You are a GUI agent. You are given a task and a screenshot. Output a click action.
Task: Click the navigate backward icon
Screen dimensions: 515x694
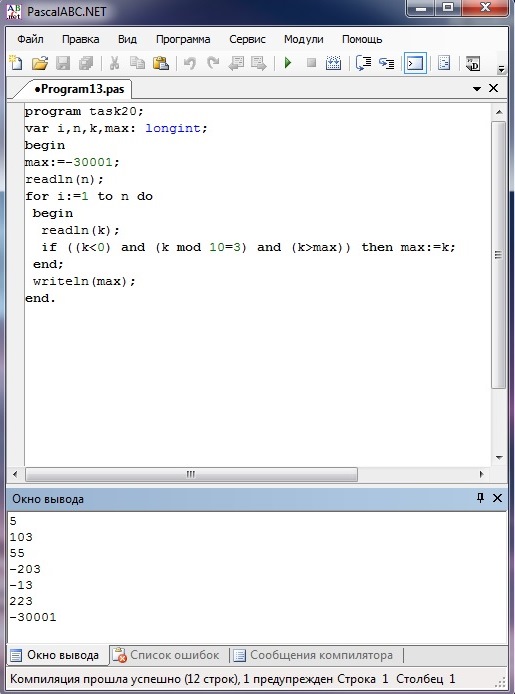pos(236,63)
